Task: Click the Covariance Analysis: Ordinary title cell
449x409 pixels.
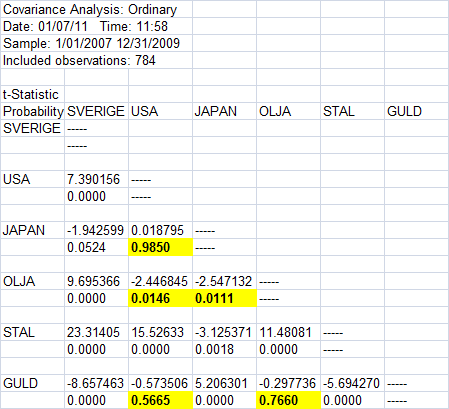Action: pos(96,9)
